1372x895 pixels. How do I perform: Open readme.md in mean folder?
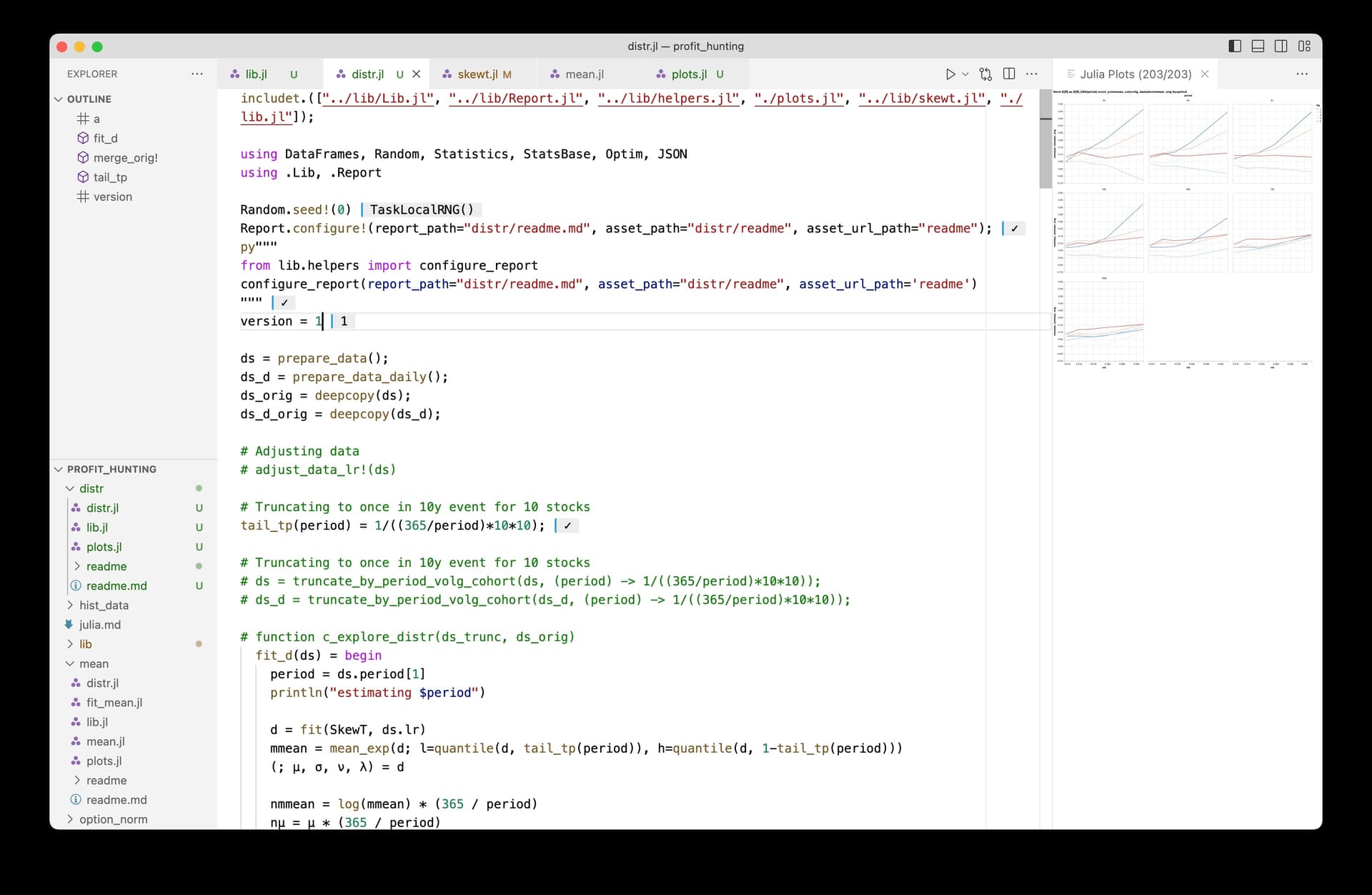(134, 800)
